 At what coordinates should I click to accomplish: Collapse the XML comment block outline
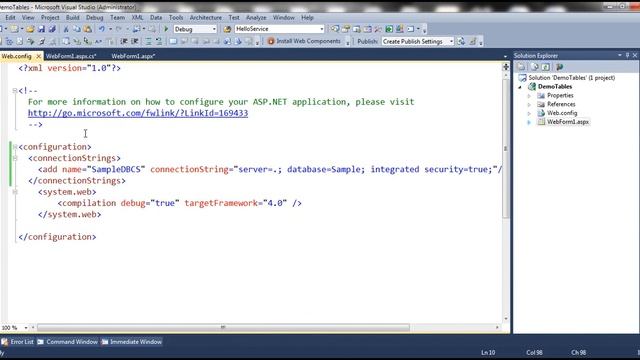15,91
